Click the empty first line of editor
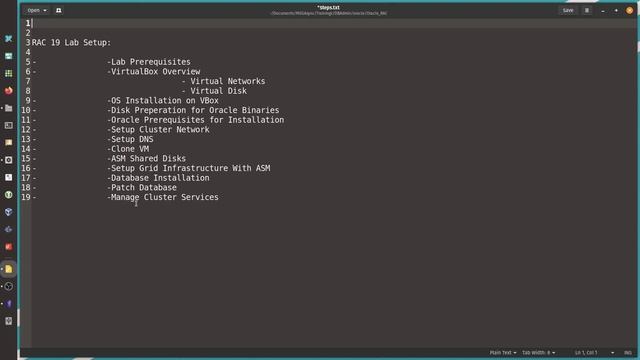 [333, 23]
